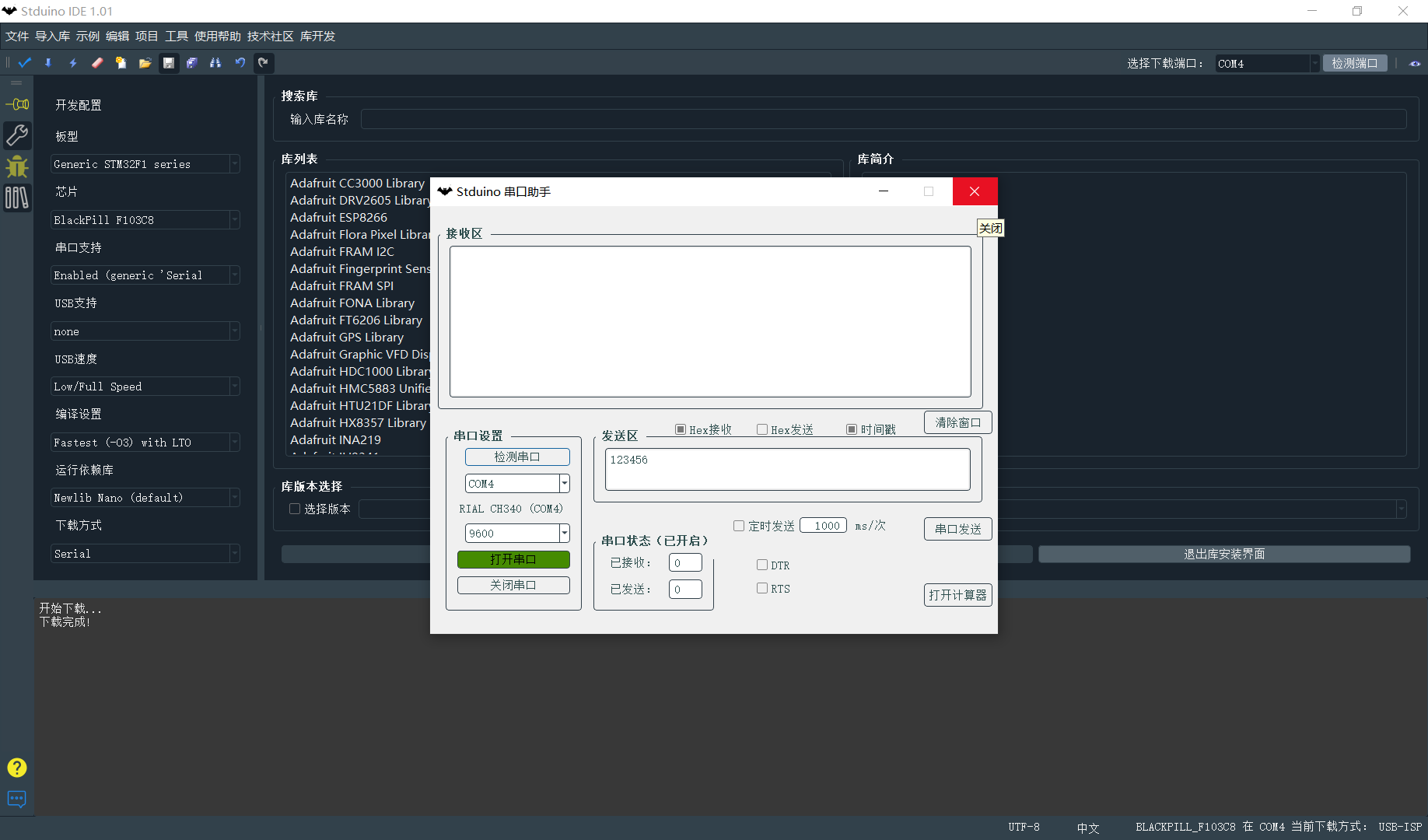
Task: Toggle the Hex接收 checkbox
Action: pyautogui.click(x=681, y=429)
